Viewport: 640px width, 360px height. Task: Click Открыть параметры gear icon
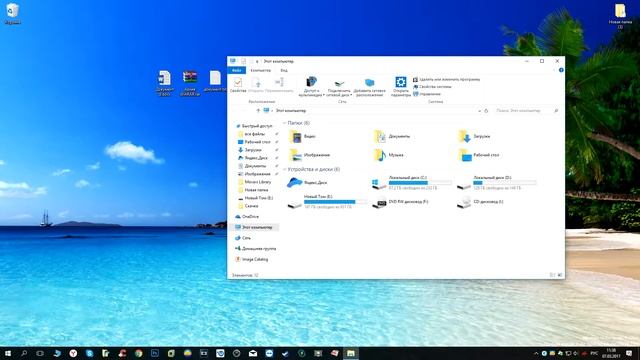[x=400, y=87]
